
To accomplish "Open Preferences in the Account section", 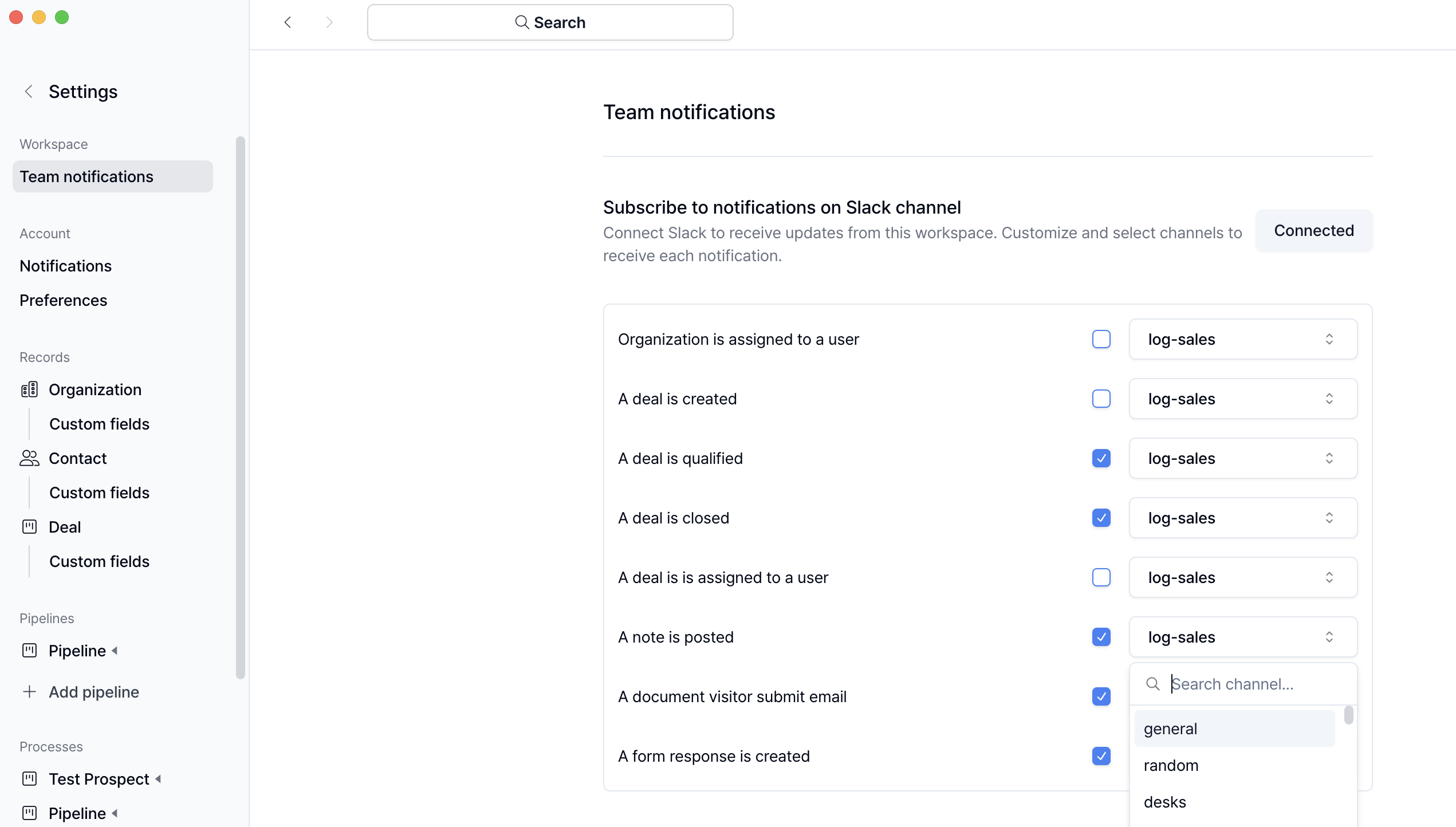I will click(63, 300).
